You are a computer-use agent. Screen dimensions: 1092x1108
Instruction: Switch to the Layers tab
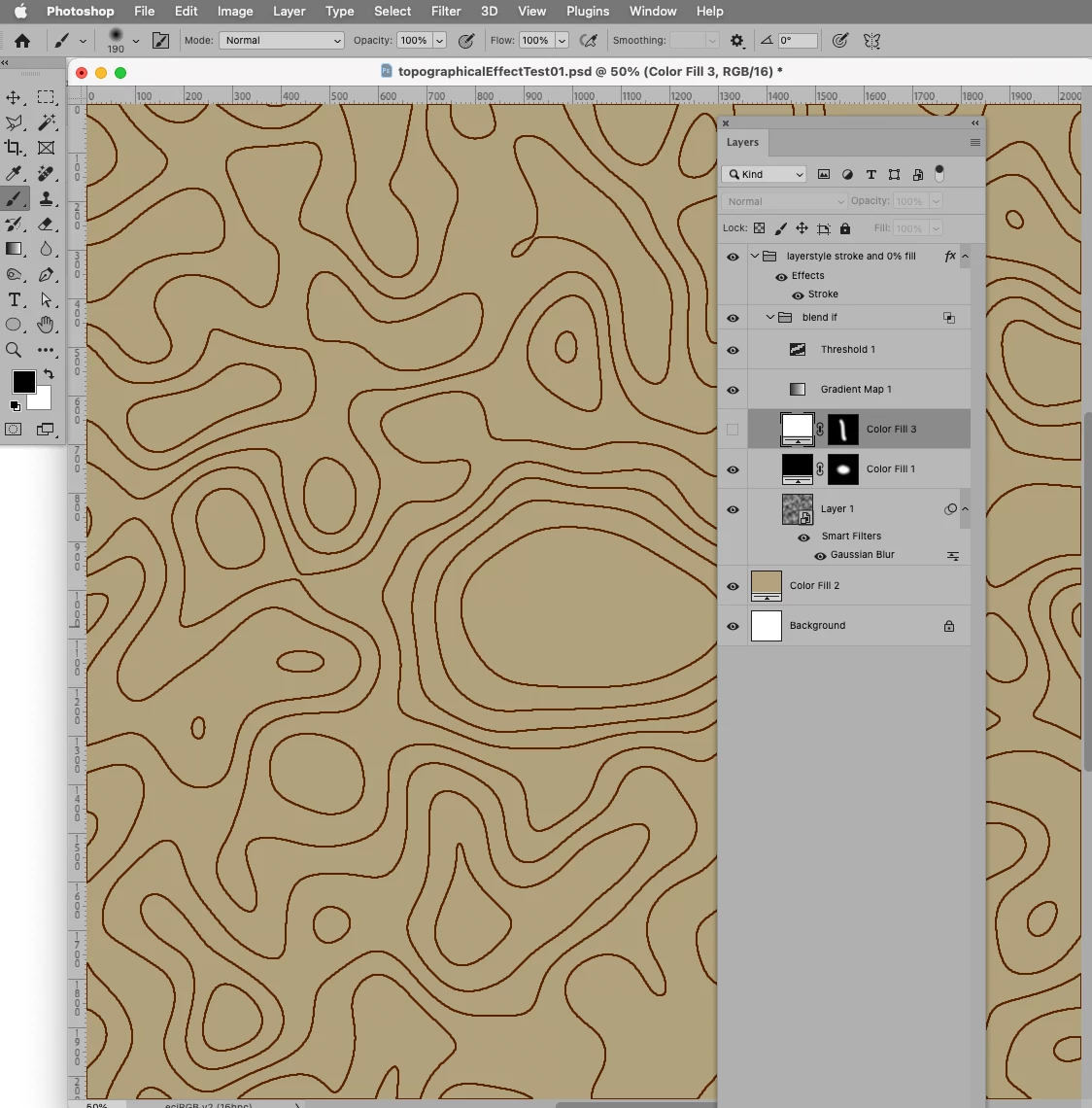pos(742,142)
